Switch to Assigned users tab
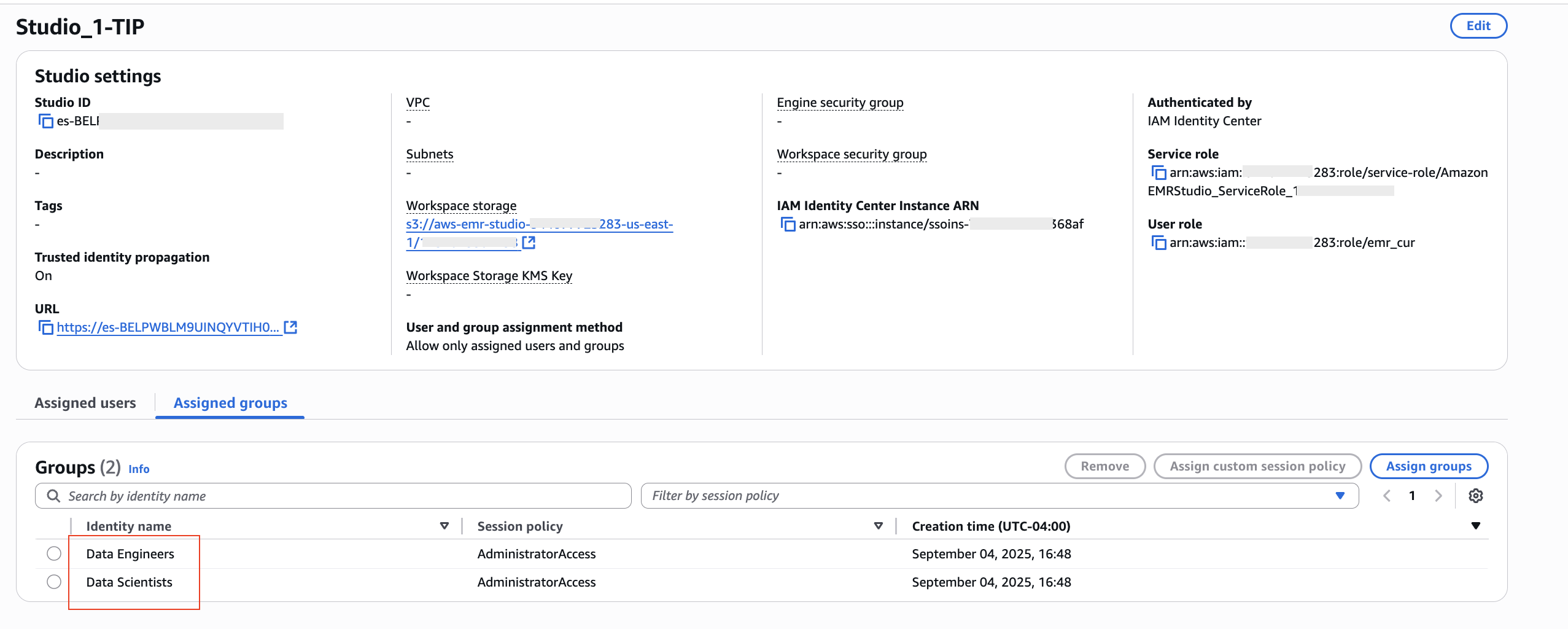 click(x=85, y=403)
